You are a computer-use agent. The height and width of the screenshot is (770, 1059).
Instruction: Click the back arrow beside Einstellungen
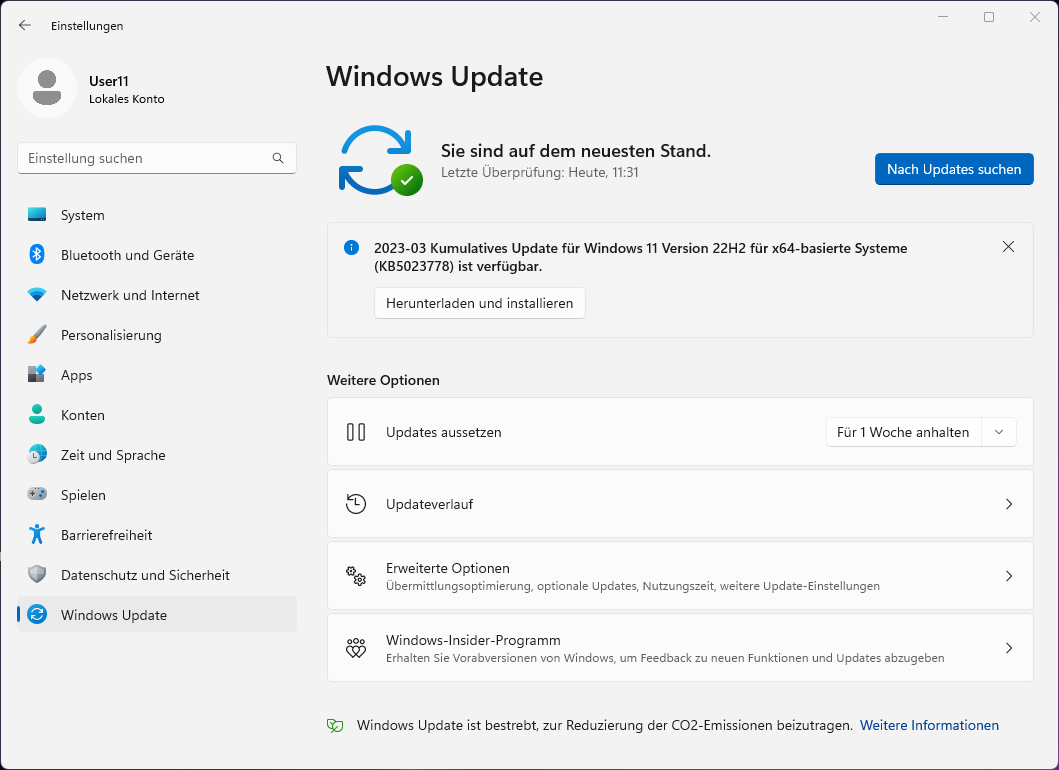25,26
